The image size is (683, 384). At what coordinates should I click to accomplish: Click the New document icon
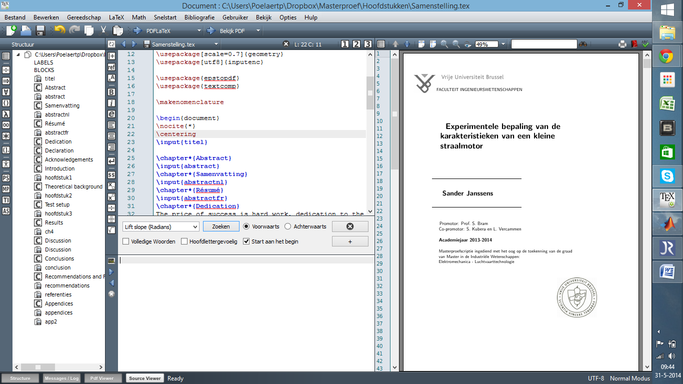[x=11, y=30]
